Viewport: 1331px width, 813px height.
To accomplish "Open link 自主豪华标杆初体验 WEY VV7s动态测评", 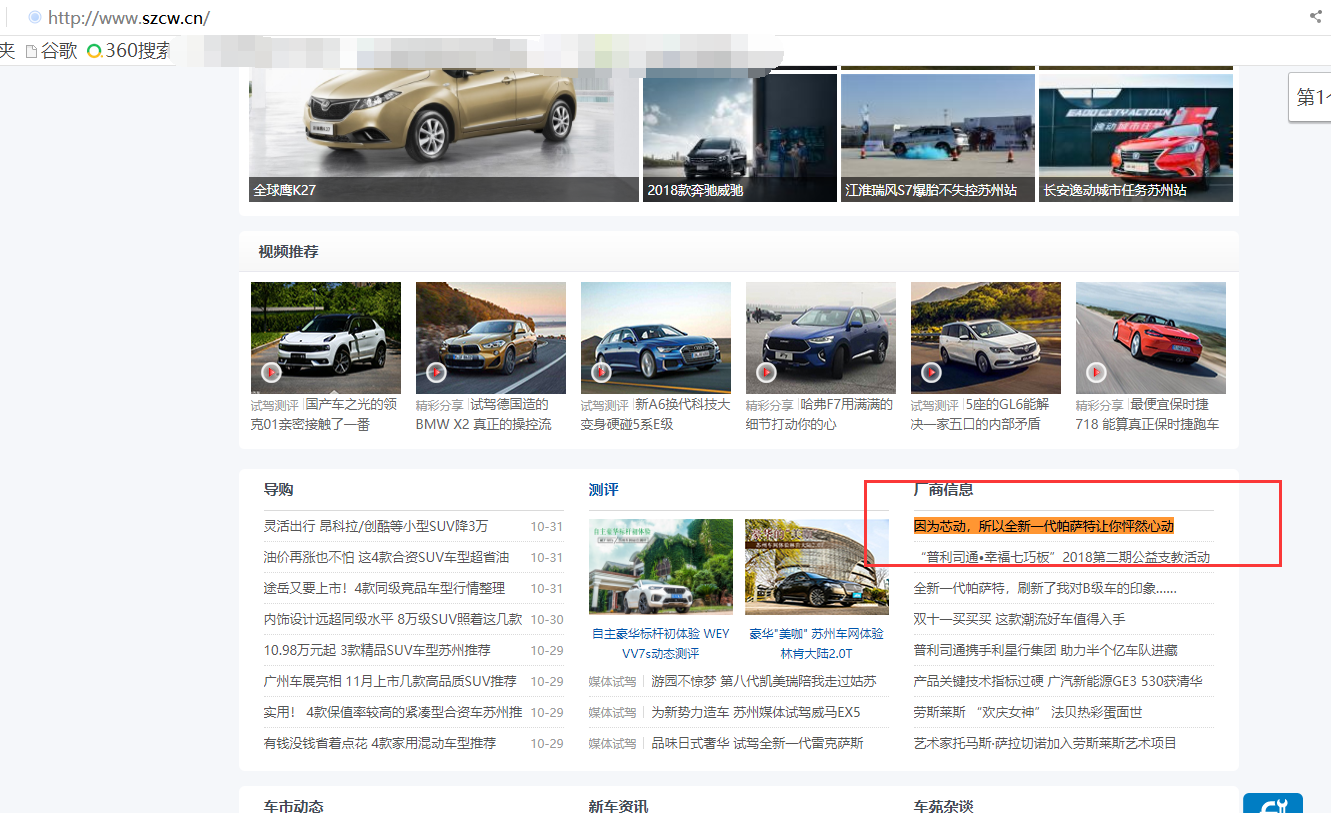I will click(x=661, y=643).
